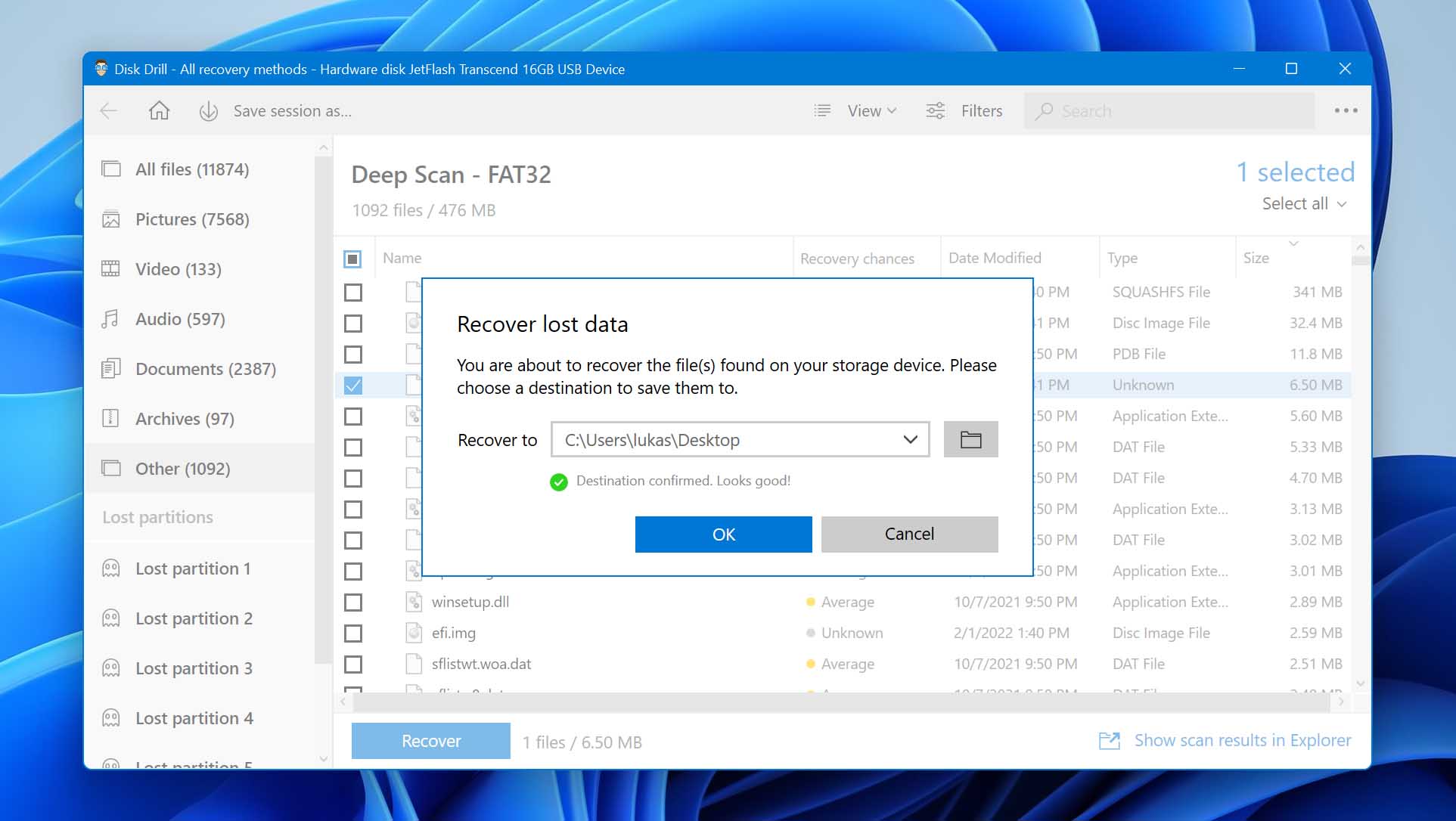Select Audio (597) category
The height and width of the screenshot is (821, 1456).
(200, 319)
